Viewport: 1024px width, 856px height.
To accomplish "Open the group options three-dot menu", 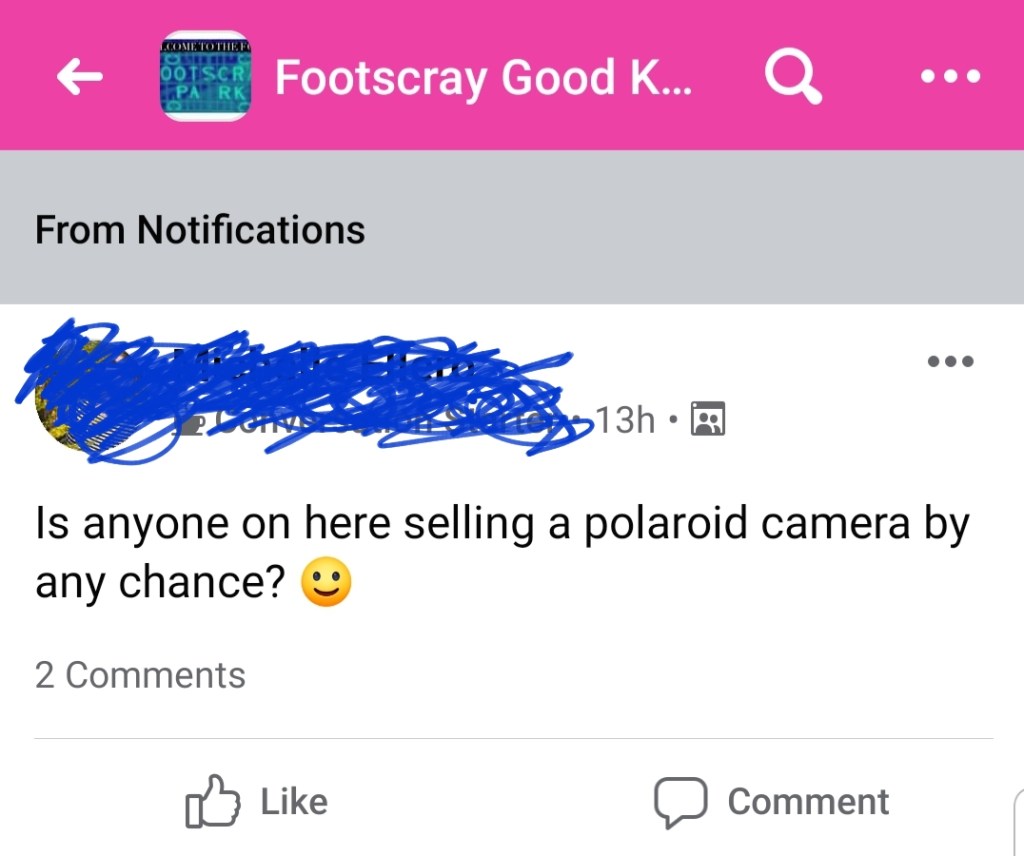I will 950,76.
